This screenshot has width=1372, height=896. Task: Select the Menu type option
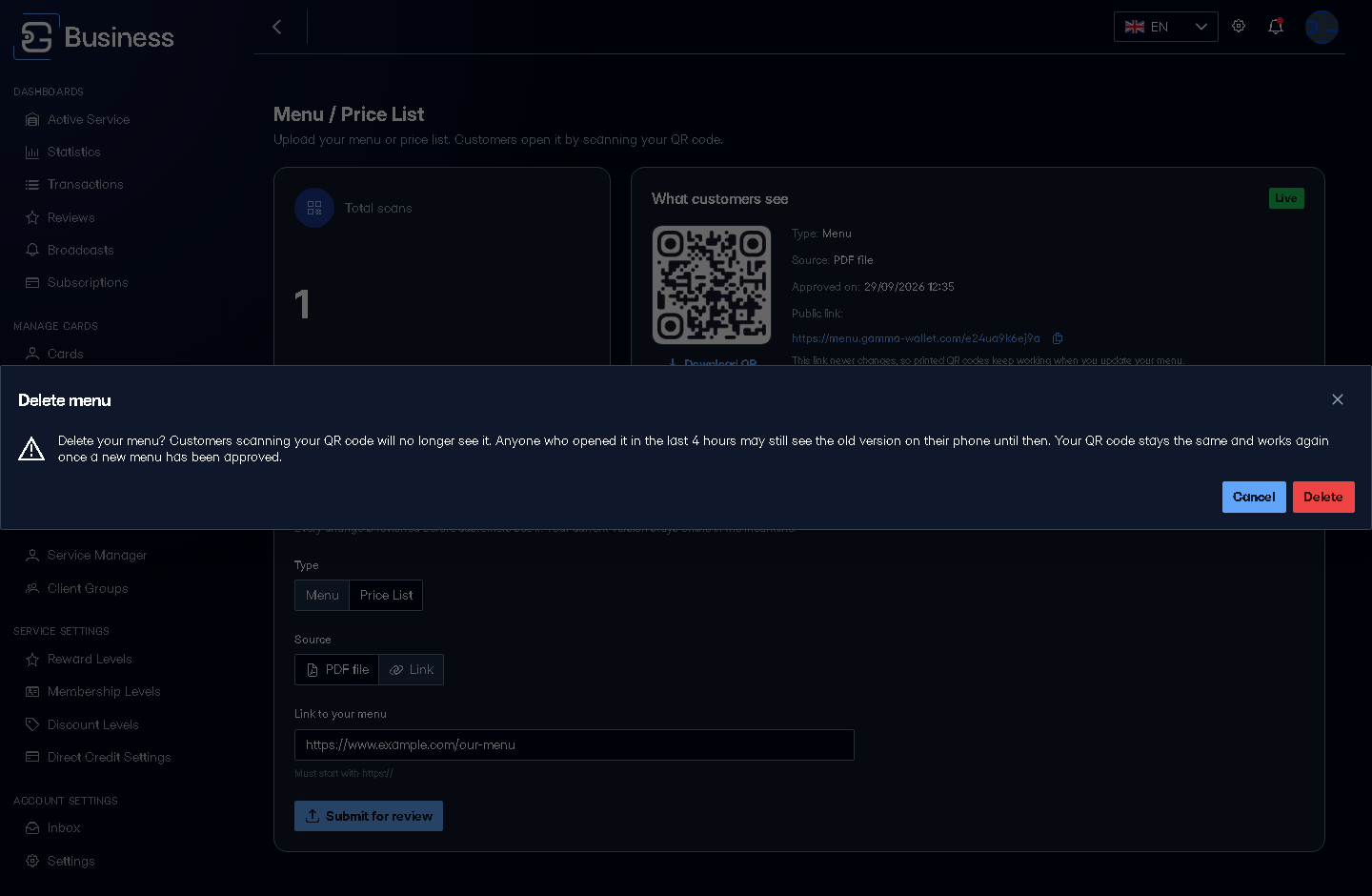click(x=322, y=595)
